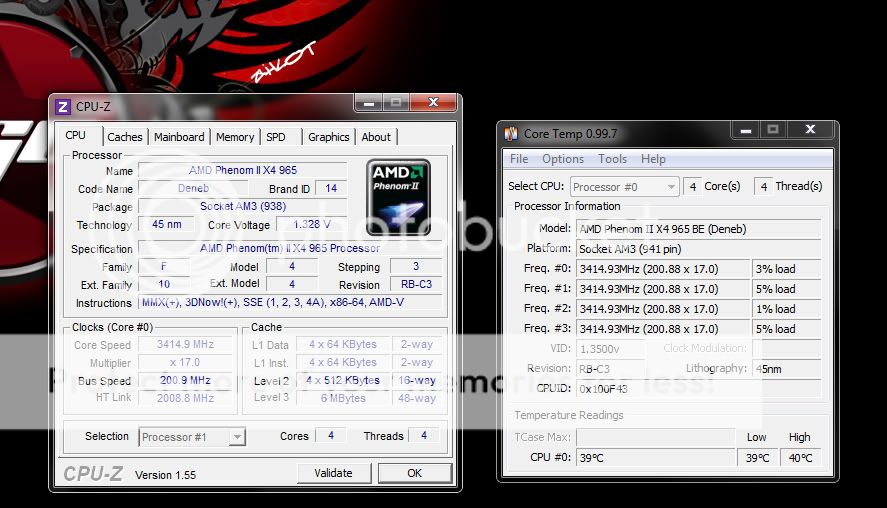887x508 pixels.
Task: Click the Level 2 cache value 4 x 512 KBytes
Action: click(343, 381)
